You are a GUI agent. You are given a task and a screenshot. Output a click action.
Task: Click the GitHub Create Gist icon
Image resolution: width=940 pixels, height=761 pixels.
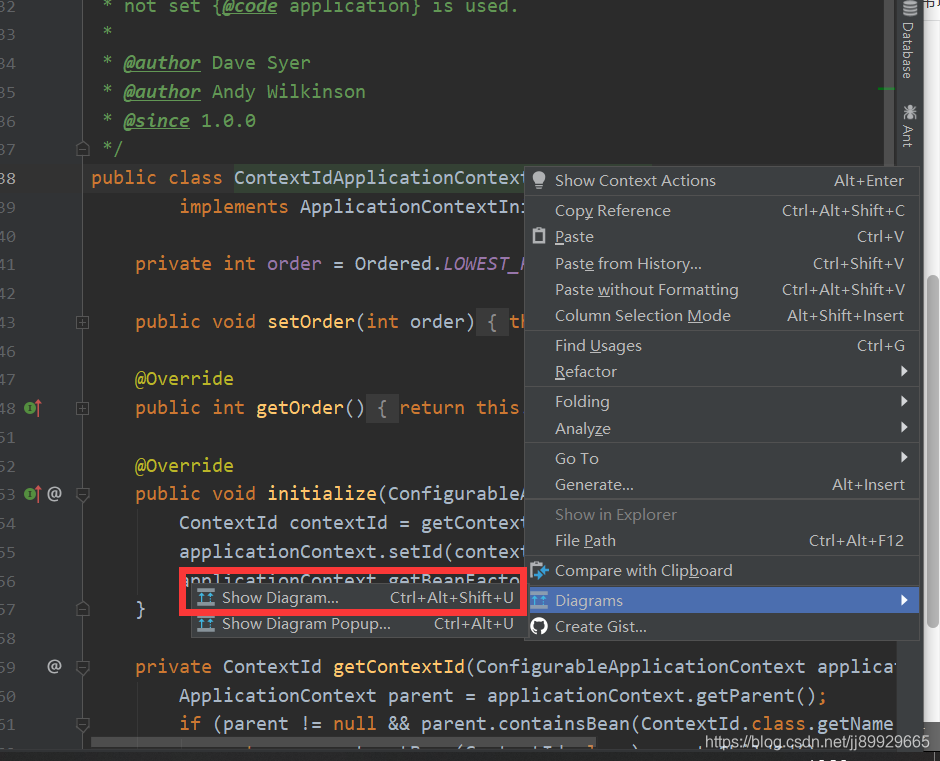click(x=539, y=626)
